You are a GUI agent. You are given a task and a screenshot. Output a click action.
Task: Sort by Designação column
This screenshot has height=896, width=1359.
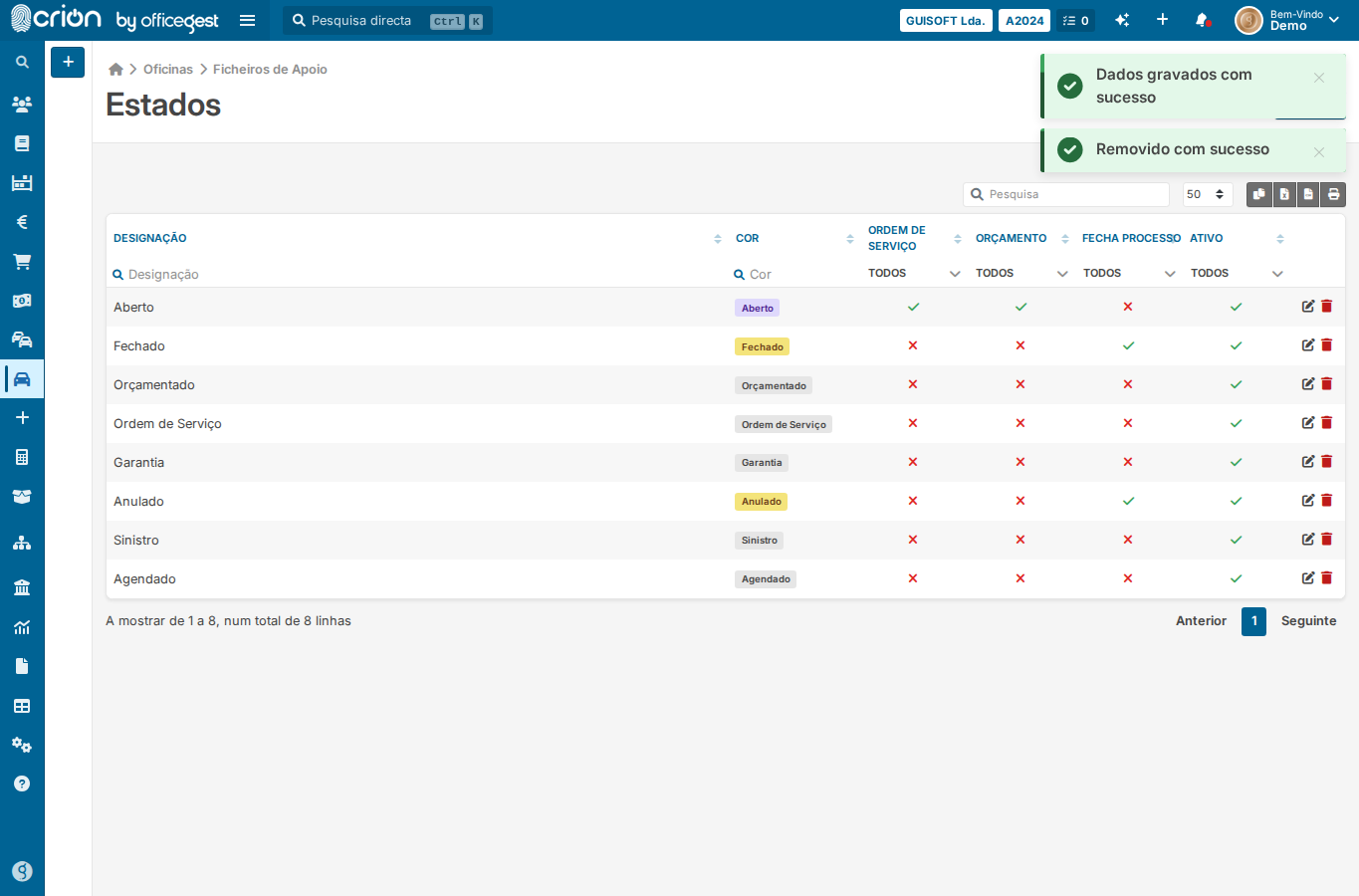pos(416,238)
